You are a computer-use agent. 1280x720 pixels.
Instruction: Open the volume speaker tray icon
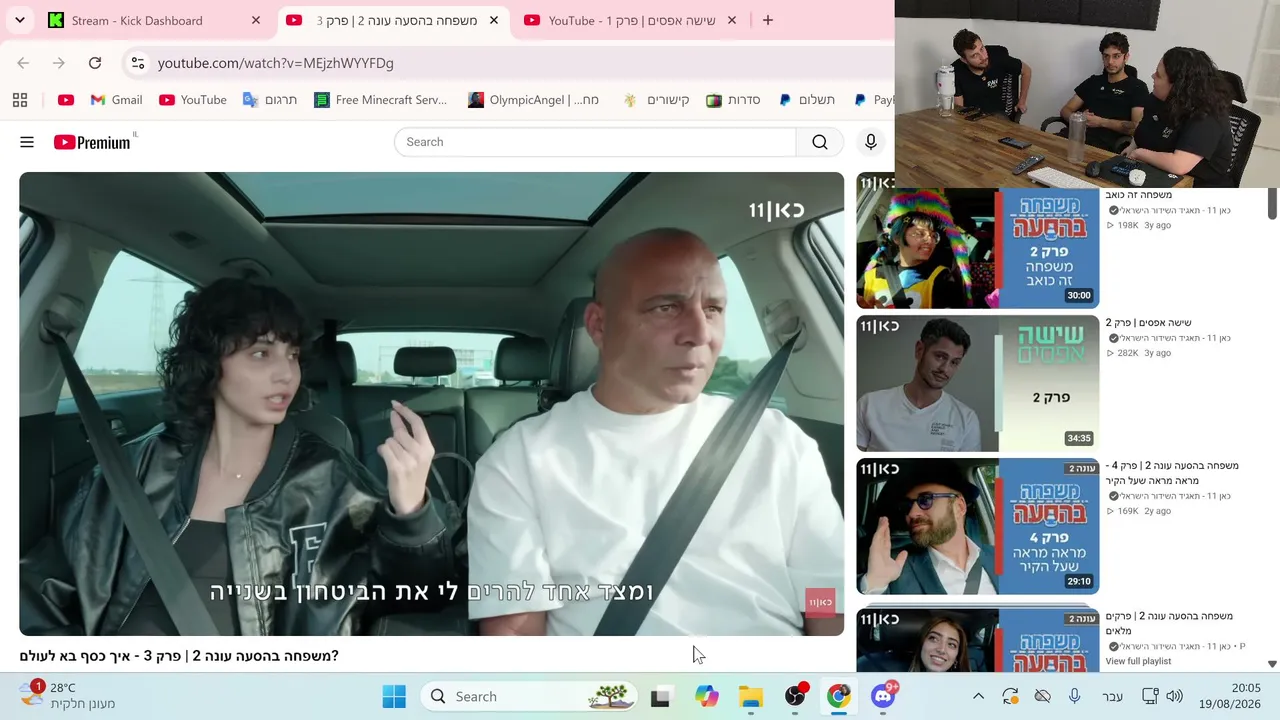(x=1174, y=697)
